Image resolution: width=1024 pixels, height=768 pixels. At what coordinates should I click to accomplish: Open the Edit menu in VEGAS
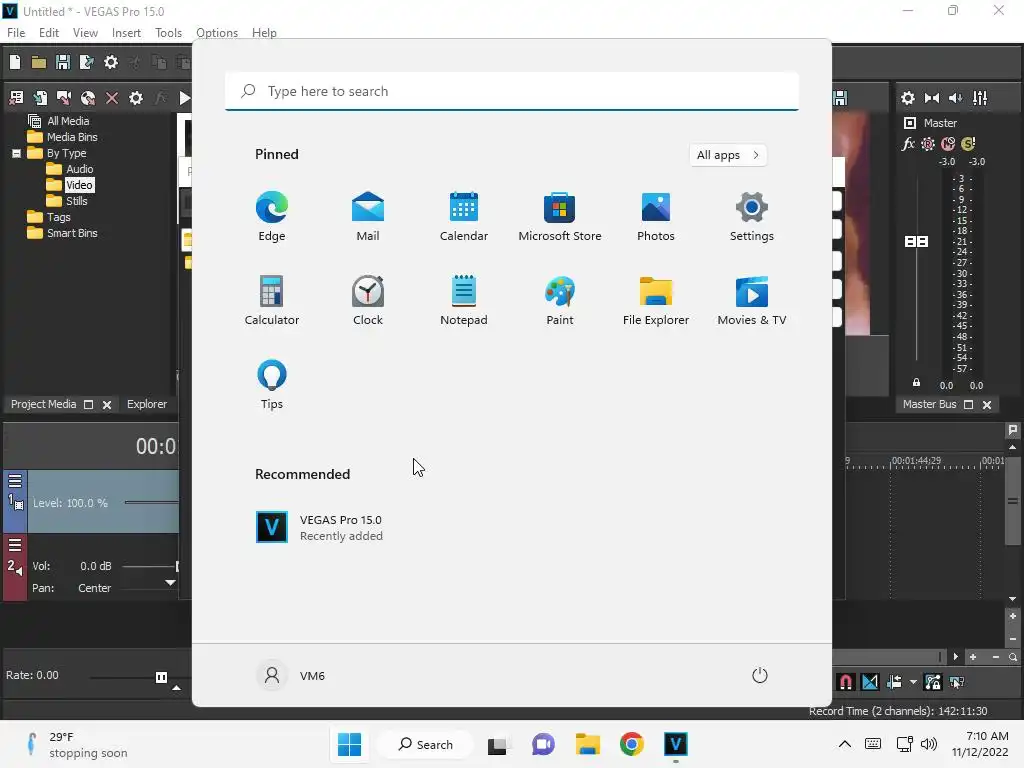49,33
